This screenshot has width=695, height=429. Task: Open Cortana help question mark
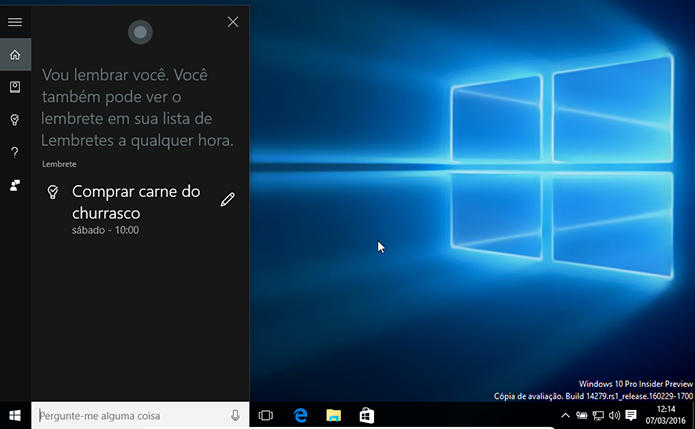click(x=15, y=152)
